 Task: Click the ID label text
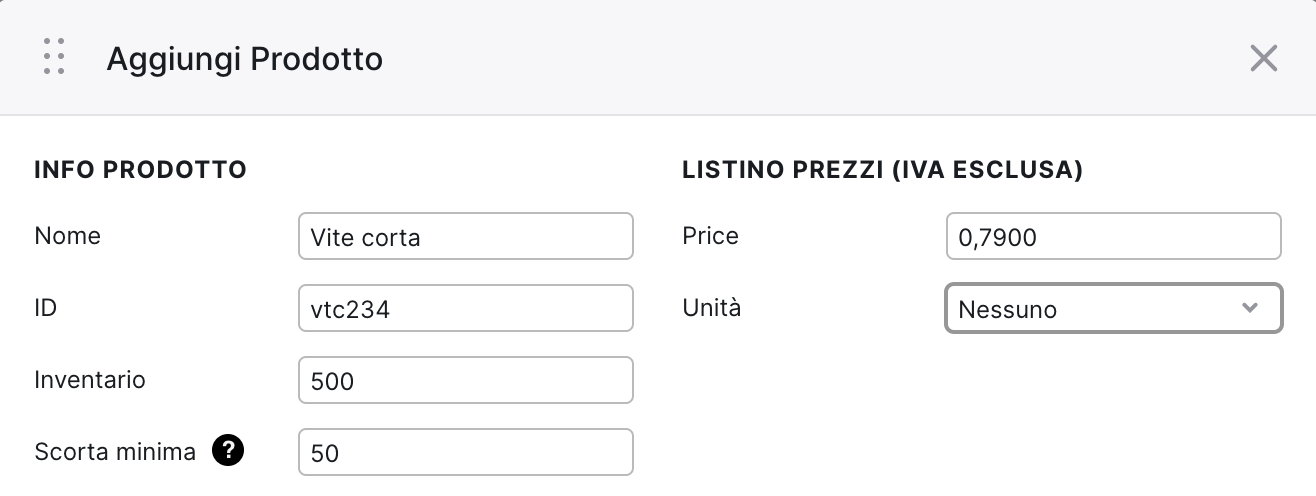tap(45, 308)
